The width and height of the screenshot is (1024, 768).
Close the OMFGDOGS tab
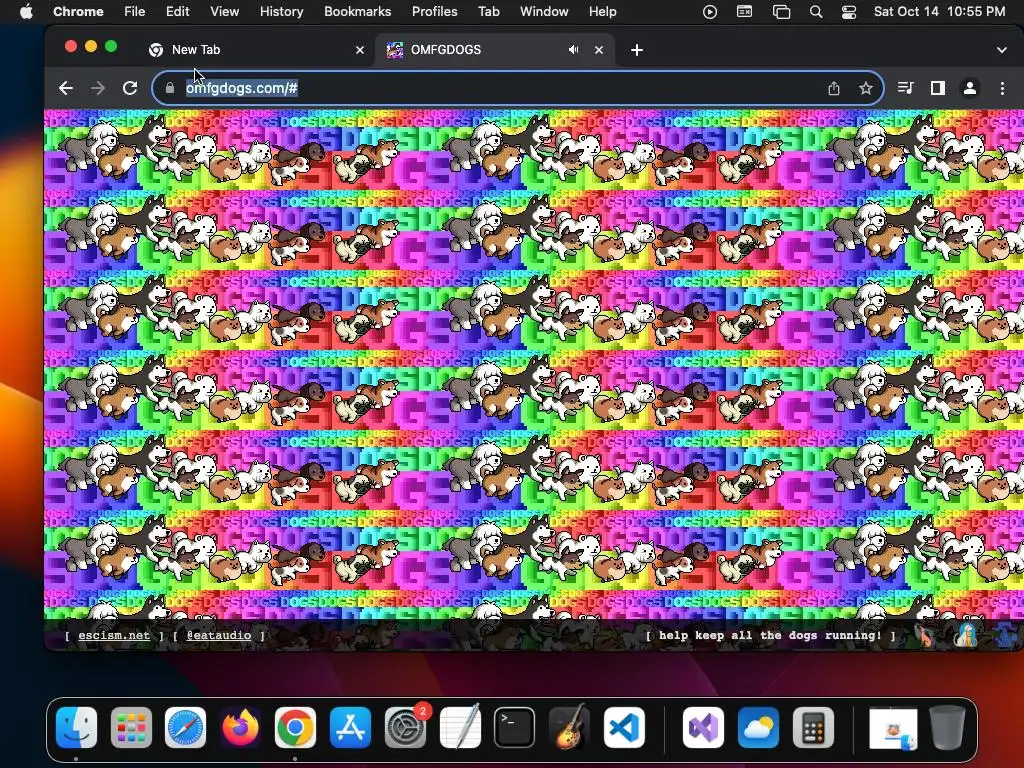click(599, 50)
